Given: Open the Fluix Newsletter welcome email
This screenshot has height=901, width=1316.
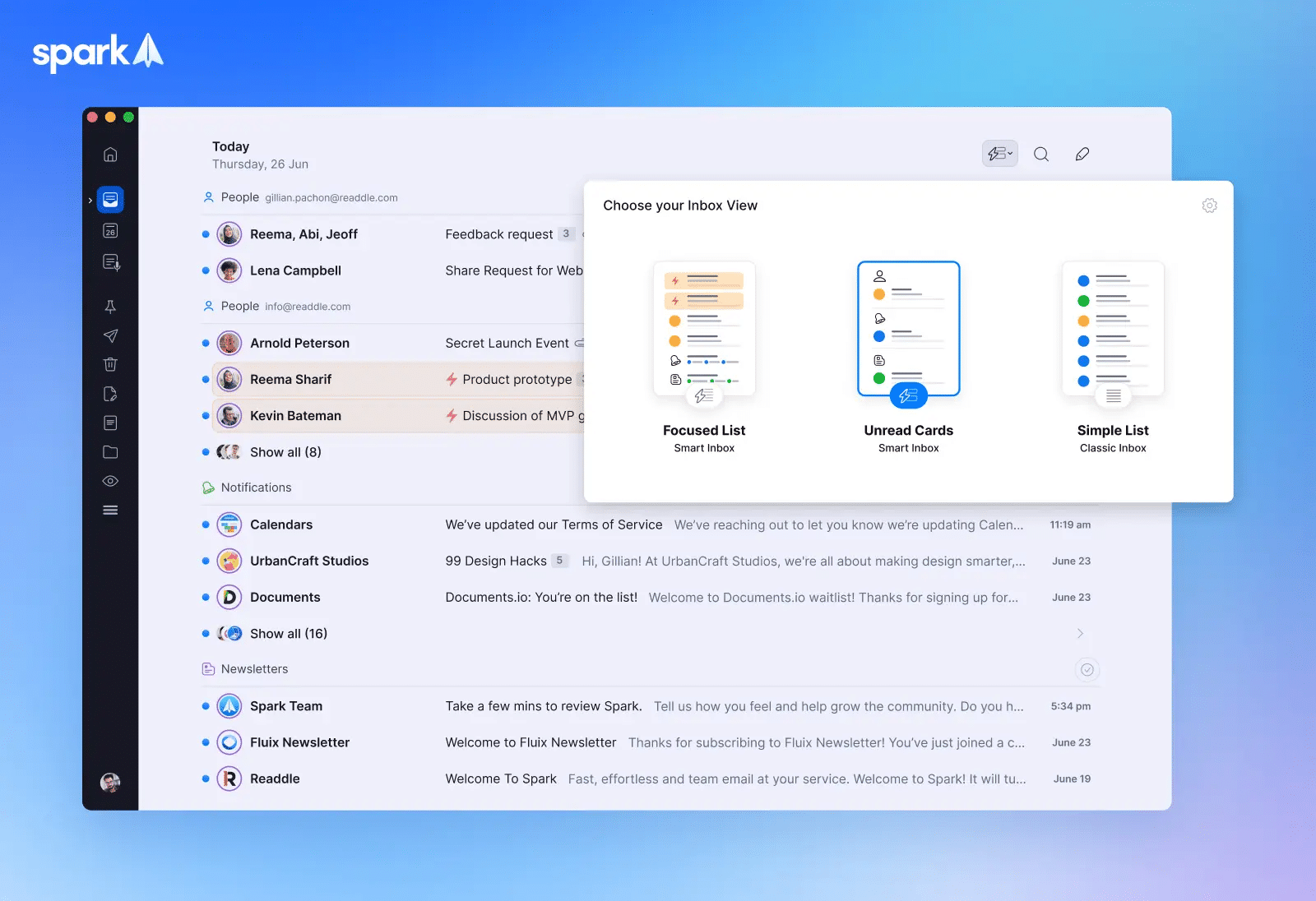Looking at the screenshot, I should [650, 742].
